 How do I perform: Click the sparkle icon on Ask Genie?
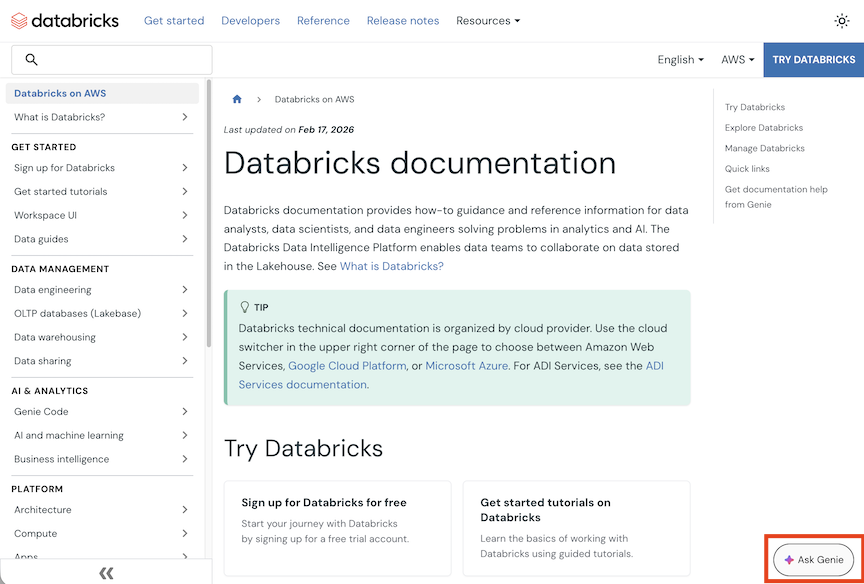point(789,560)
